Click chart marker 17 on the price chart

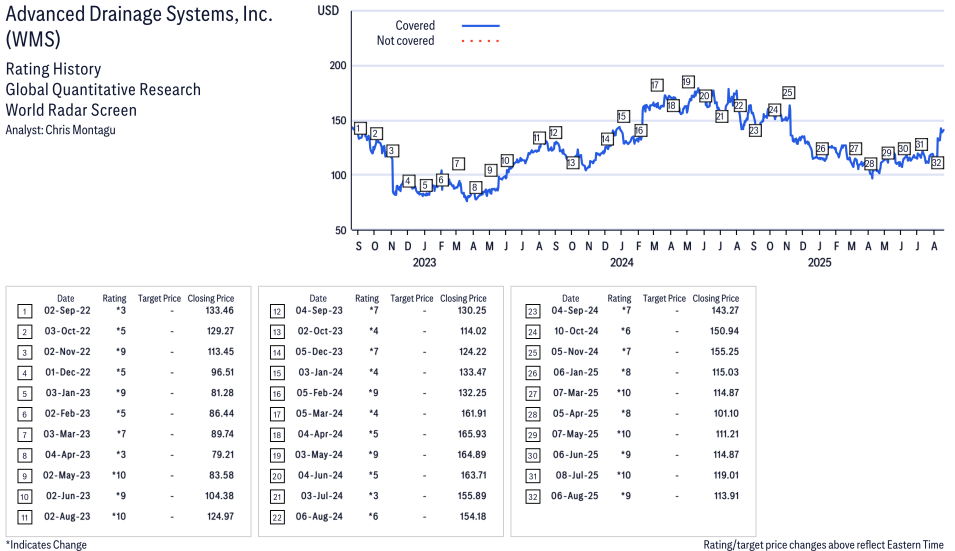[656, 85]
